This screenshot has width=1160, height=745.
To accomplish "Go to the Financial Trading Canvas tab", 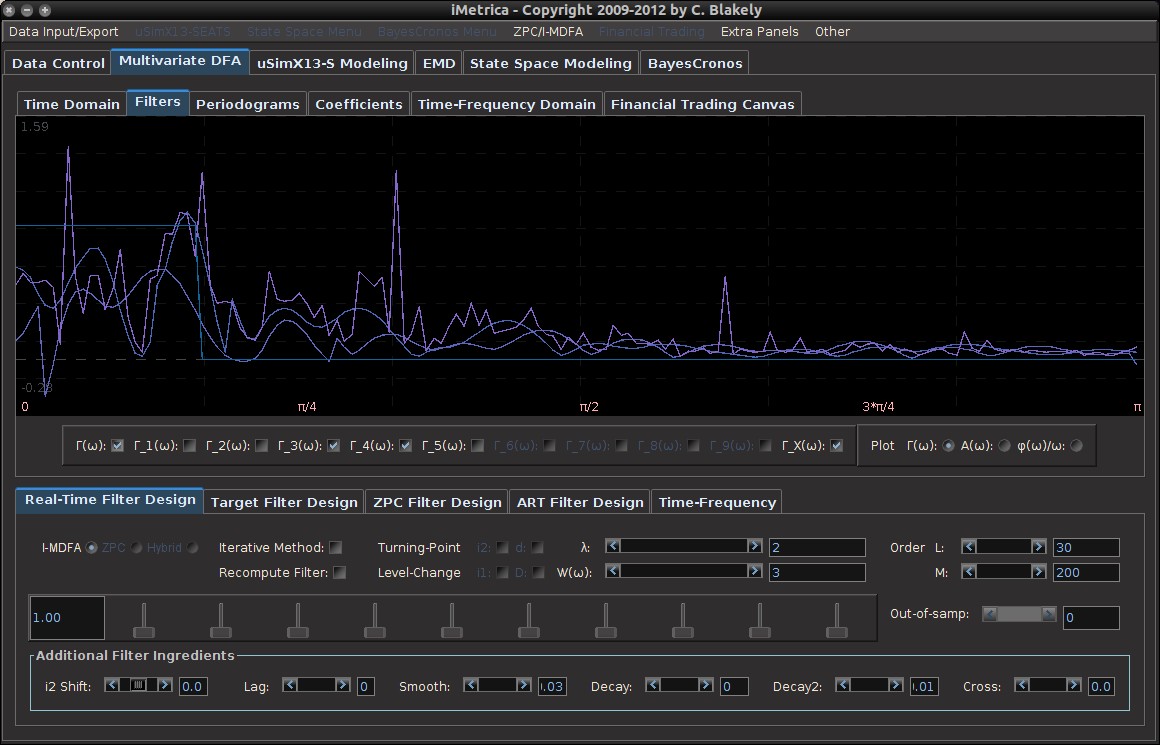I will 702,104.
